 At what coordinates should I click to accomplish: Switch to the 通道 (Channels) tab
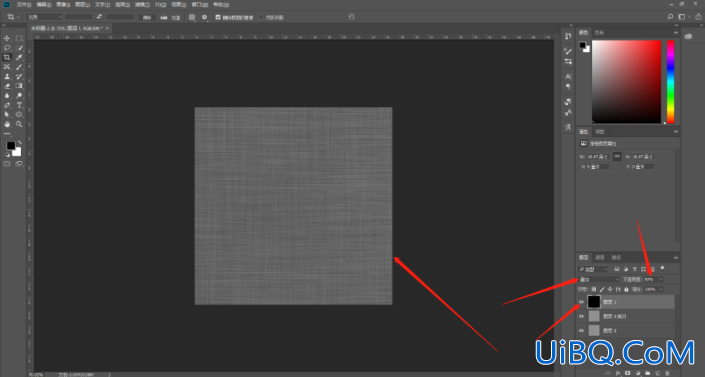tap(600, 257)
